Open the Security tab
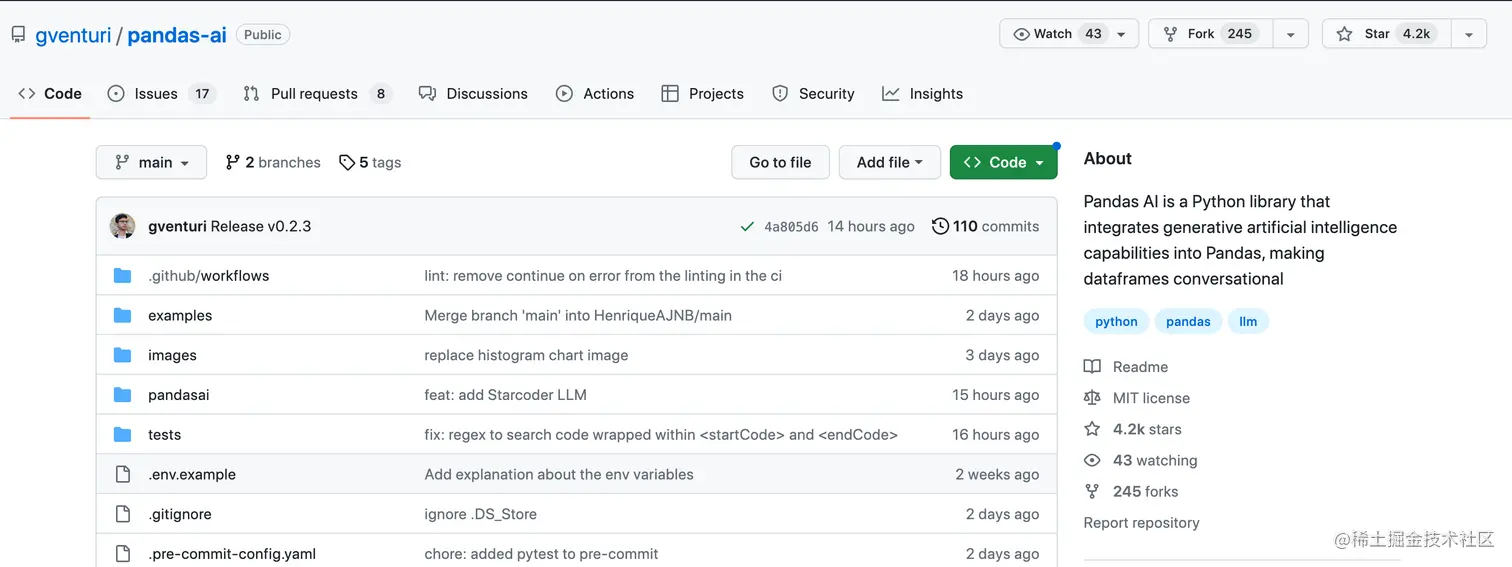 pyautogui.click(x=813, y=94)
